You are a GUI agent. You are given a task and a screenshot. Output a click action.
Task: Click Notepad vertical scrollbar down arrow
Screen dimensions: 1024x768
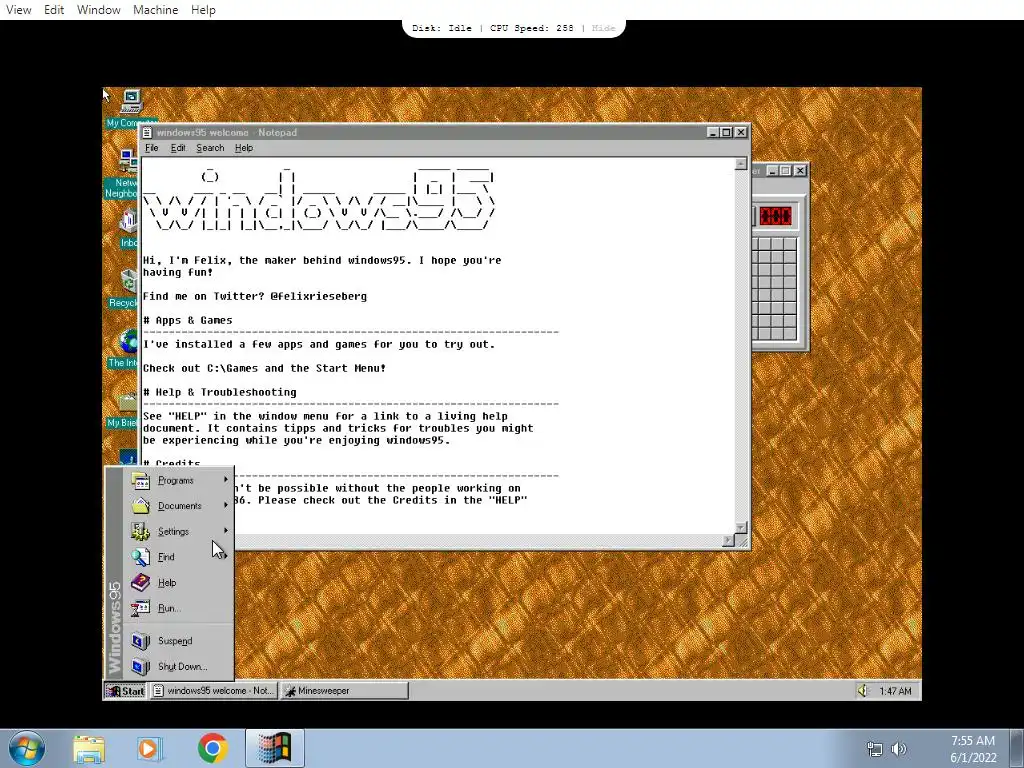point(741,528)
